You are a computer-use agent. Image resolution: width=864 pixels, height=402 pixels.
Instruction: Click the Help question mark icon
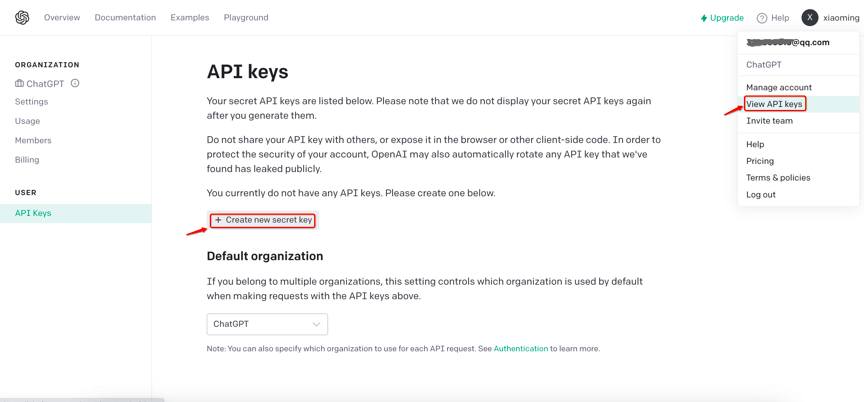762,18
